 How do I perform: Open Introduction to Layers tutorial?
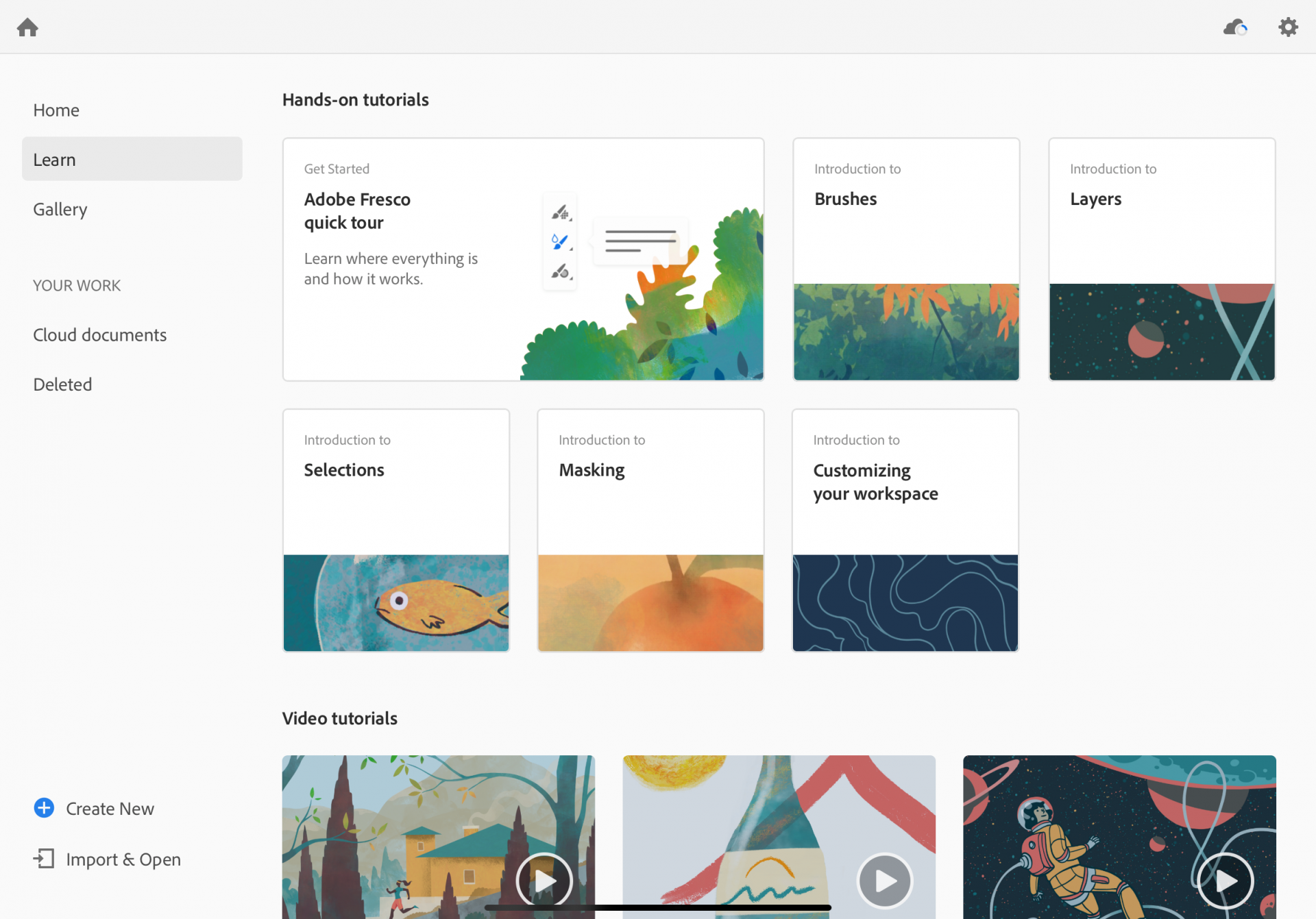1162,259
